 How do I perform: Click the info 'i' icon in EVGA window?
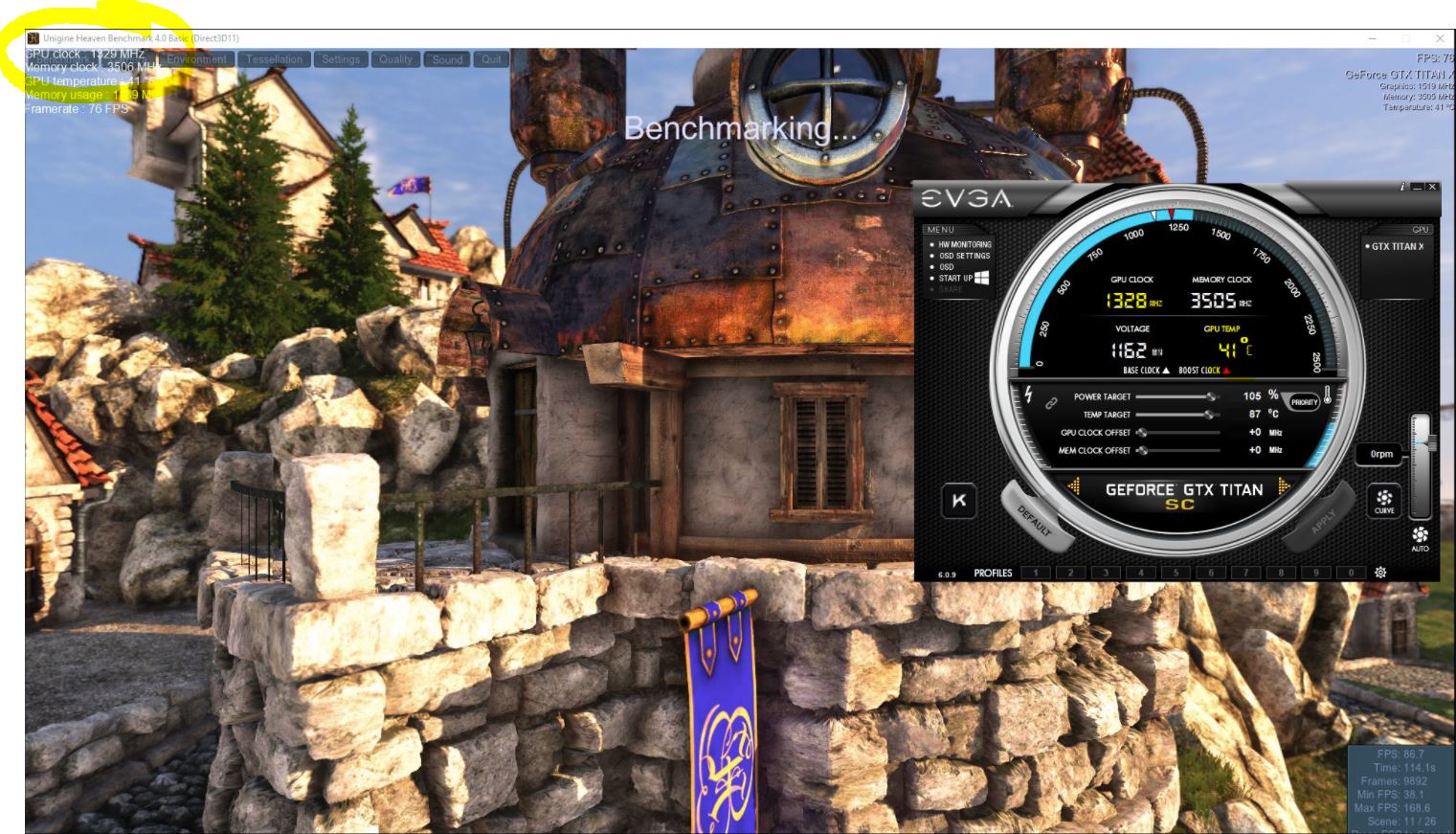tap(1402, 187)
